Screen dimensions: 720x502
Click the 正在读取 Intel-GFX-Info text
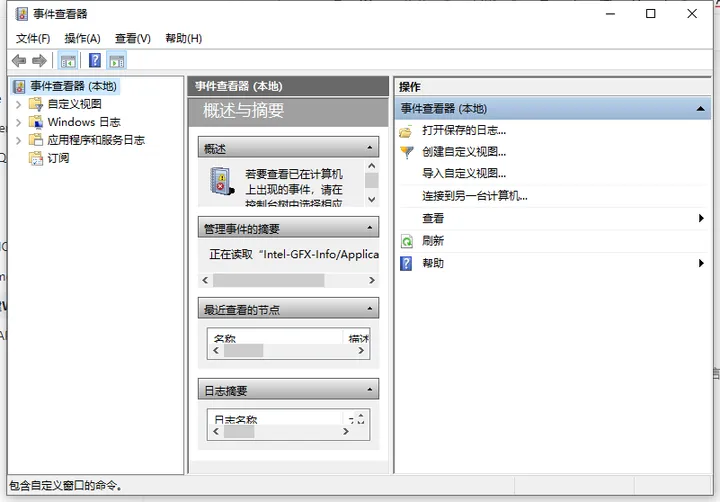(x=294, y=254)
